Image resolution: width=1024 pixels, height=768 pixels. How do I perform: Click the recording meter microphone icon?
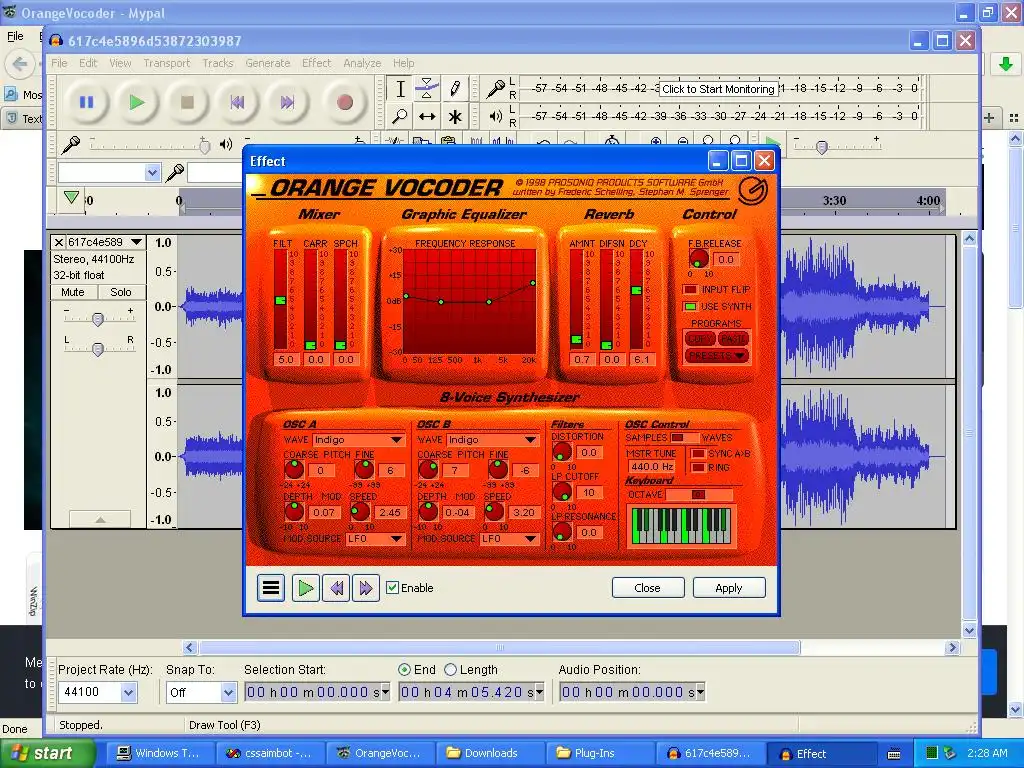[496, 88]
